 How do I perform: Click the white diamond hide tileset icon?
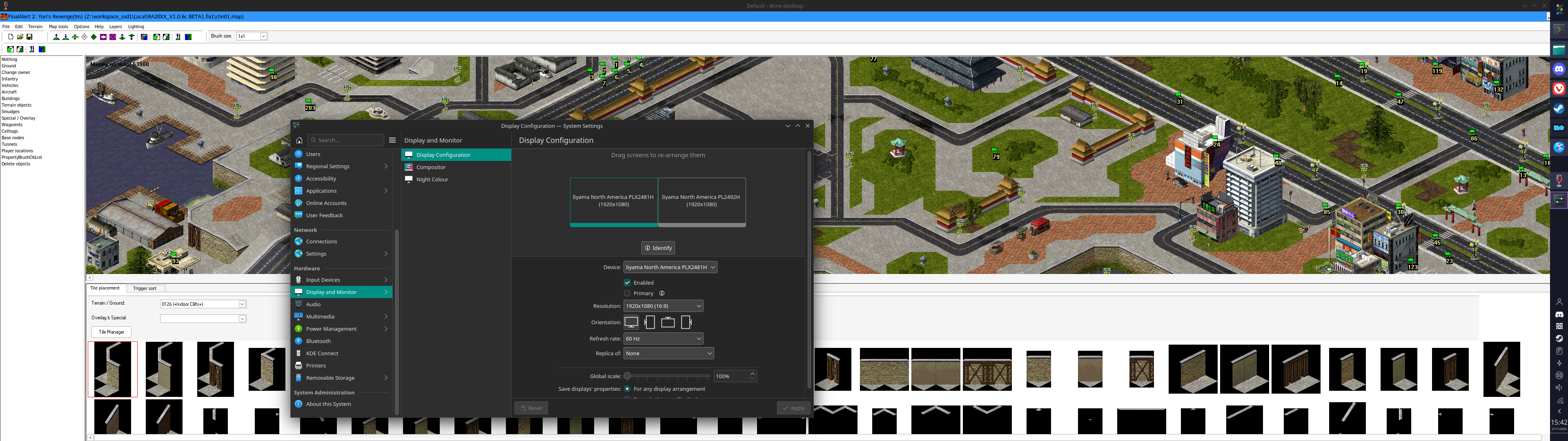pos(84,37)
